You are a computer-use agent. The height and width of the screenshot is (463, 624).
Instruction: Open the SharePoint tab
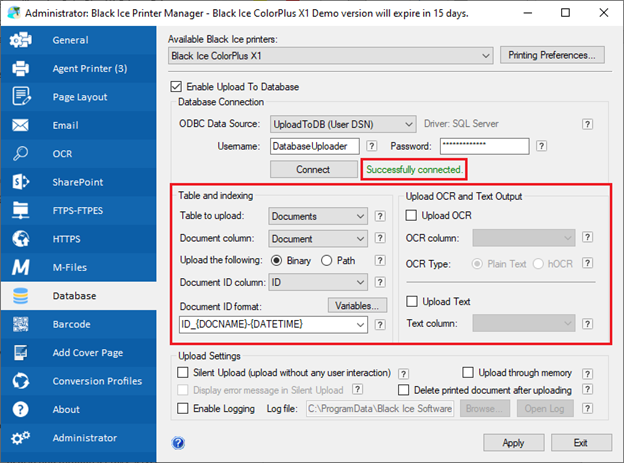[x=78, y=182]
